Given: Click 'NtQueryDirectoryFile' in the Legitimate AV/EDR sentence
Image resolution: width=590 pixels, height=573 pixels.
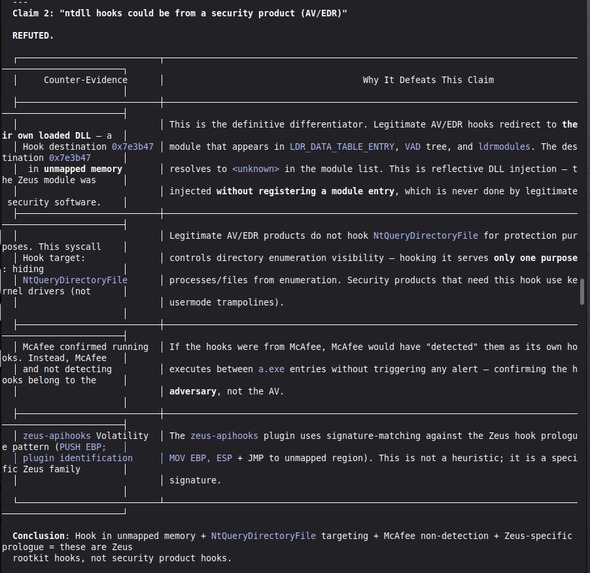Looking at the screenshot, I should (x=426, y=236).
